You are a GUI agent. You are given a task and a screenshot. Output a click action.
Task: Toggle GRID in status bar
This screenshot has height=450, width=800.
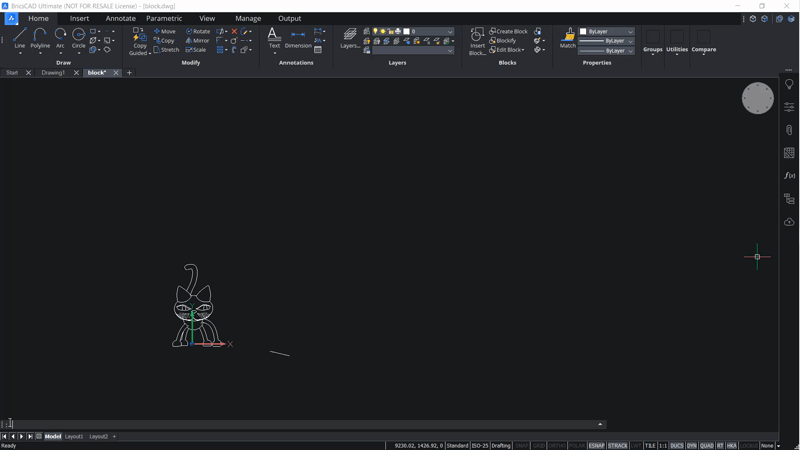click(539, 445)
